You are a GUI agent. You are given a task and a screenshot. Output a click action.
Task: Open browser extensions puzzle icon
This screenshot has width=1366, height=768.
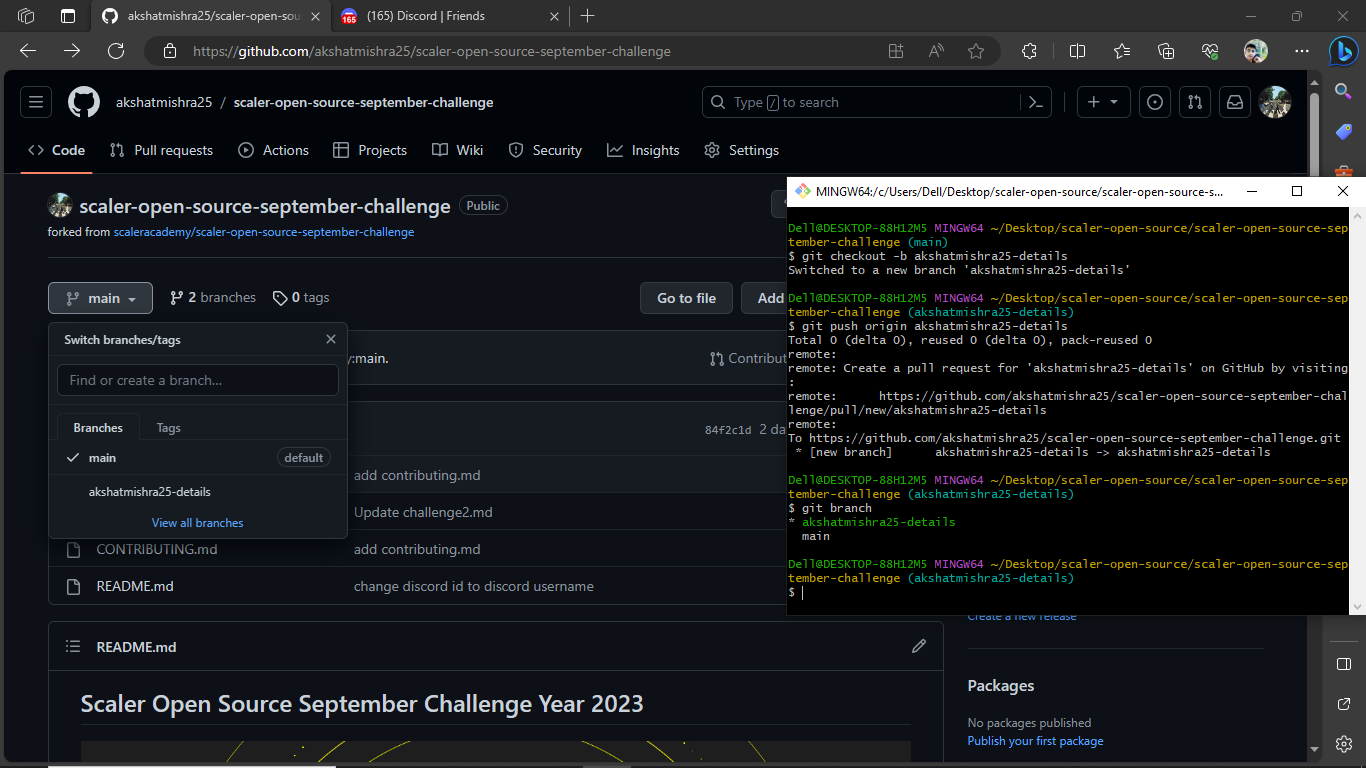1029,51
